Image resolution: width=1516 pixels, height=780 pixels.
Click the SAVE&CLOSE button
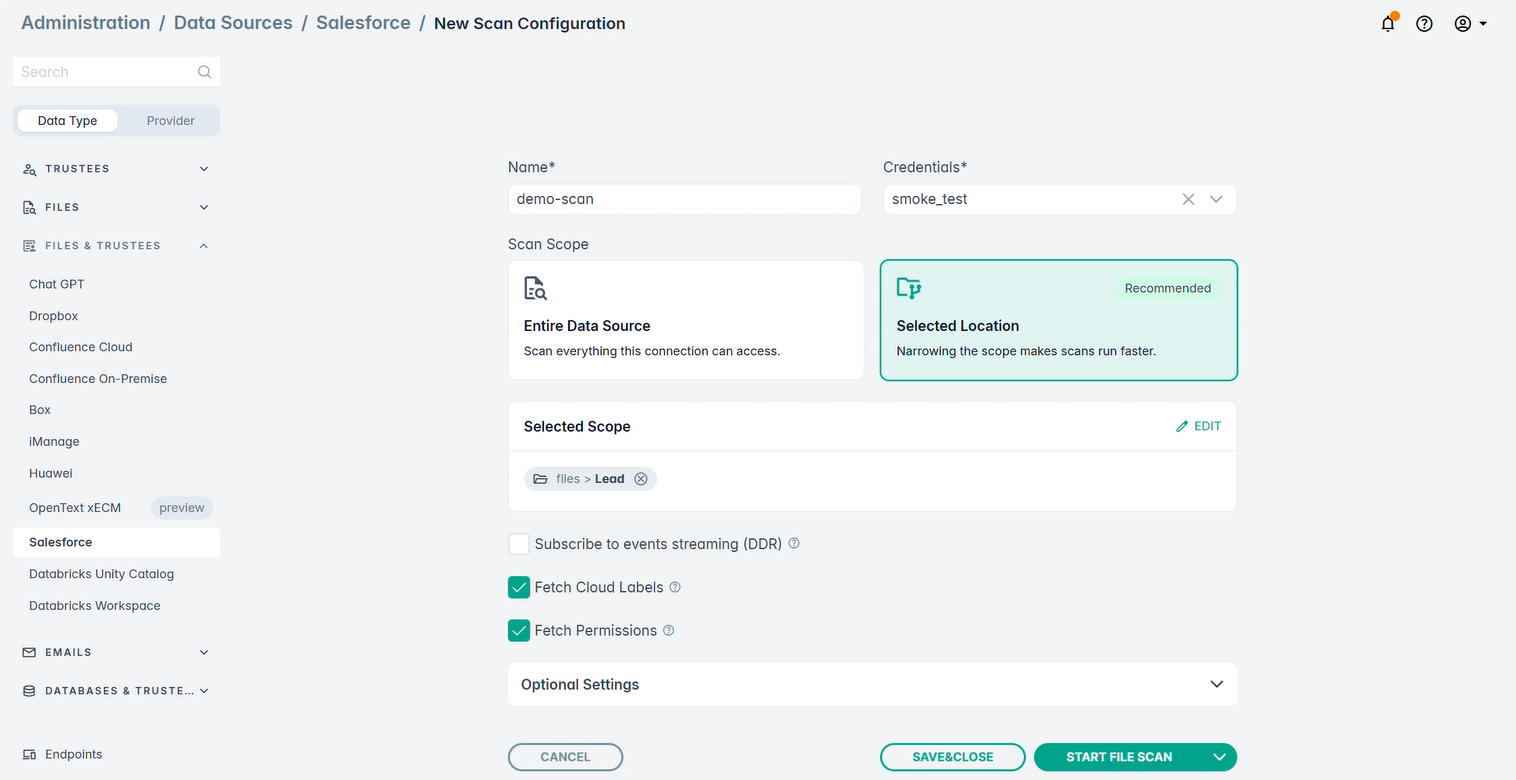953,757
